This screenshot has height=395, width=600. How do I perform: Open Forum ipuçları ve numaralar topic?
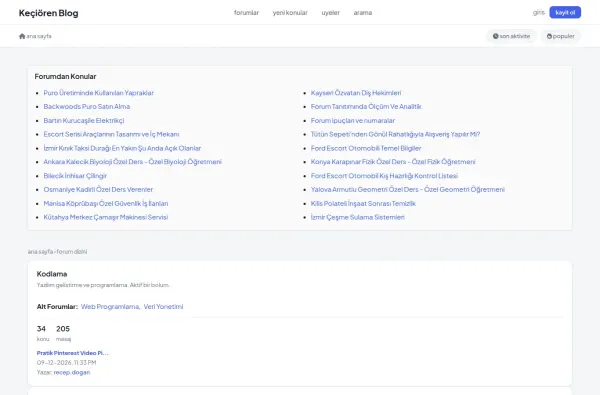pyautogui.click(x=353, y=121)
